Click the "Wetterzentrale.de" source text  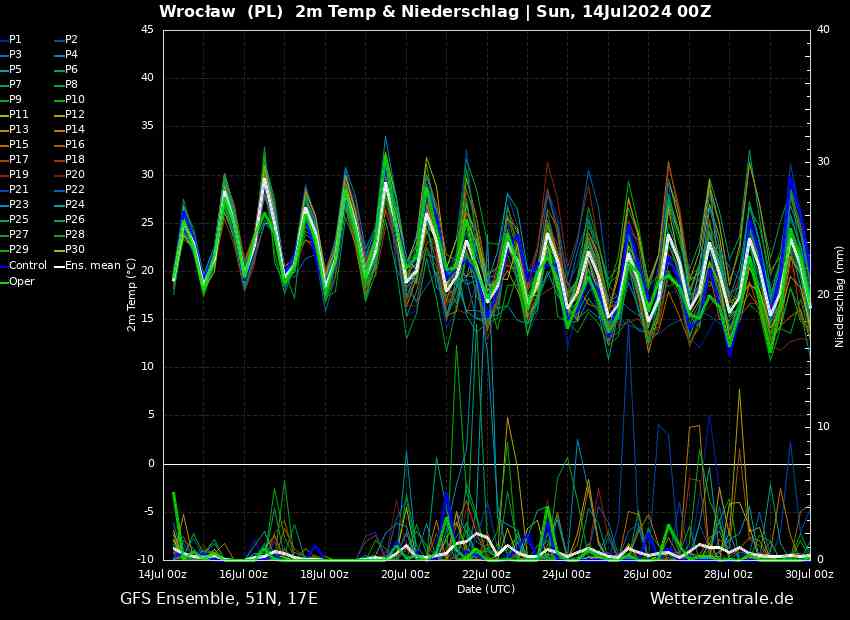click(722, 599)
